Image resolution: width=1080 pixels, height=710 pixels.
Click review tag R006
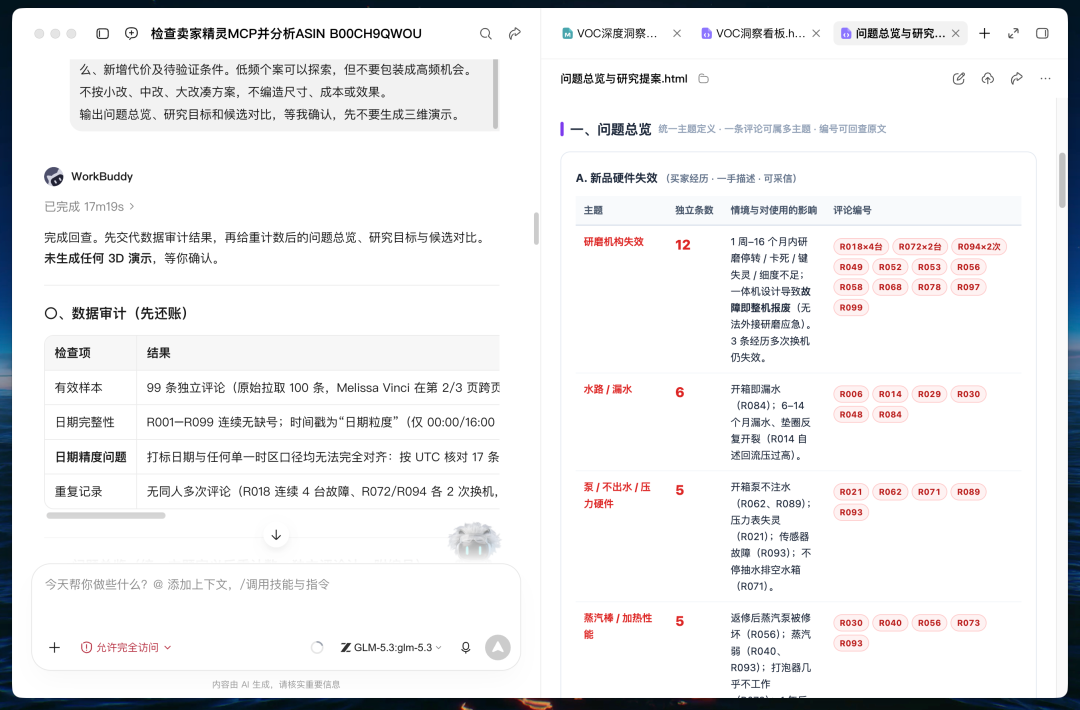click(851, 394)
